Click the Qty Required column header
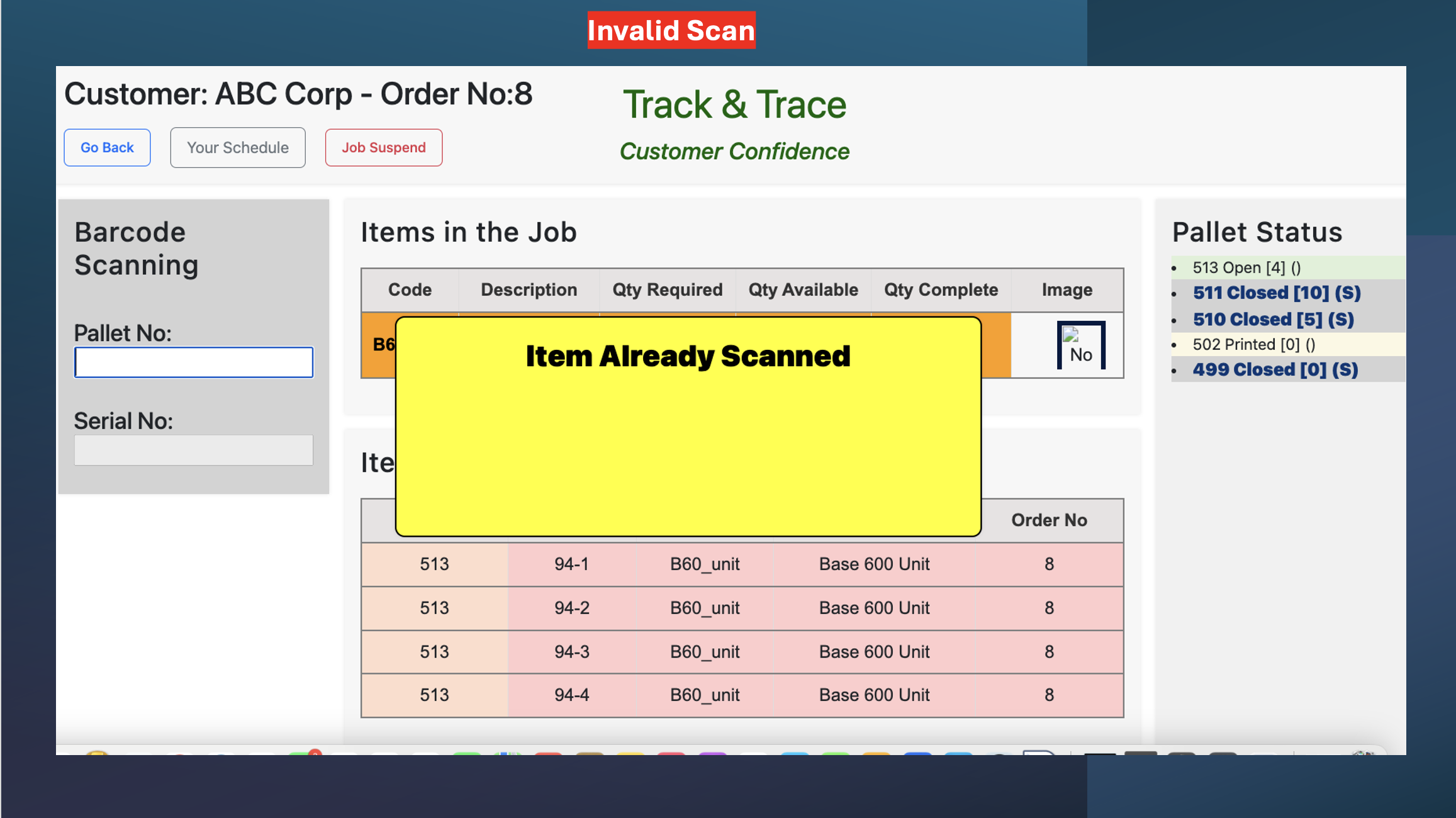The width and height of the screenshot is (1456, 818). coord(667,289)
